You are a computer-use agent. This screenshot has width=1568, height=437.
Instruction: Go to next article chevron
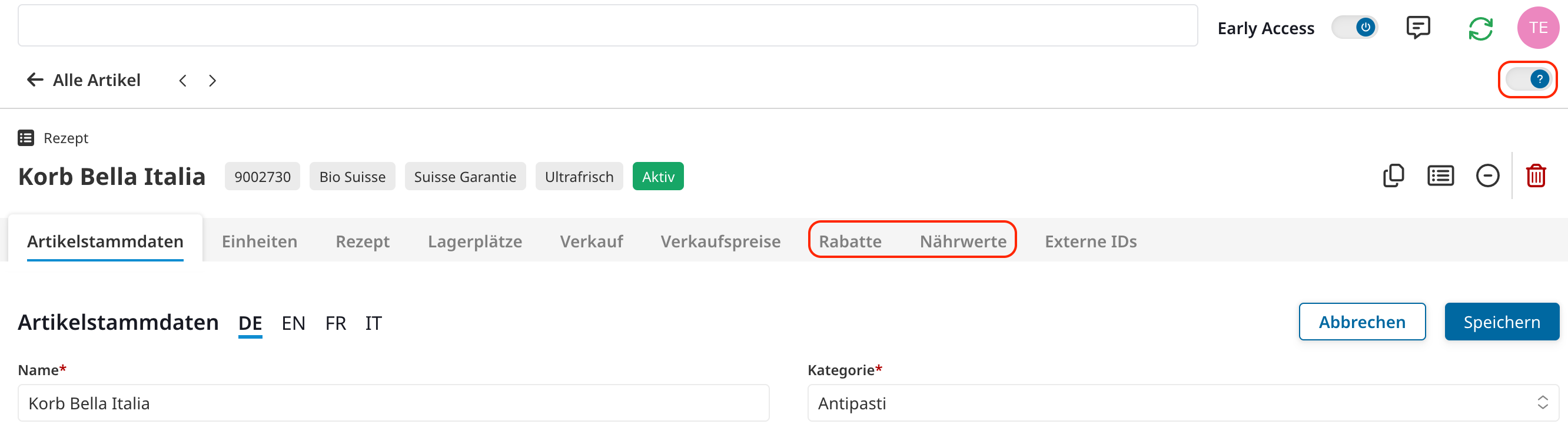[x=212, y=81]
